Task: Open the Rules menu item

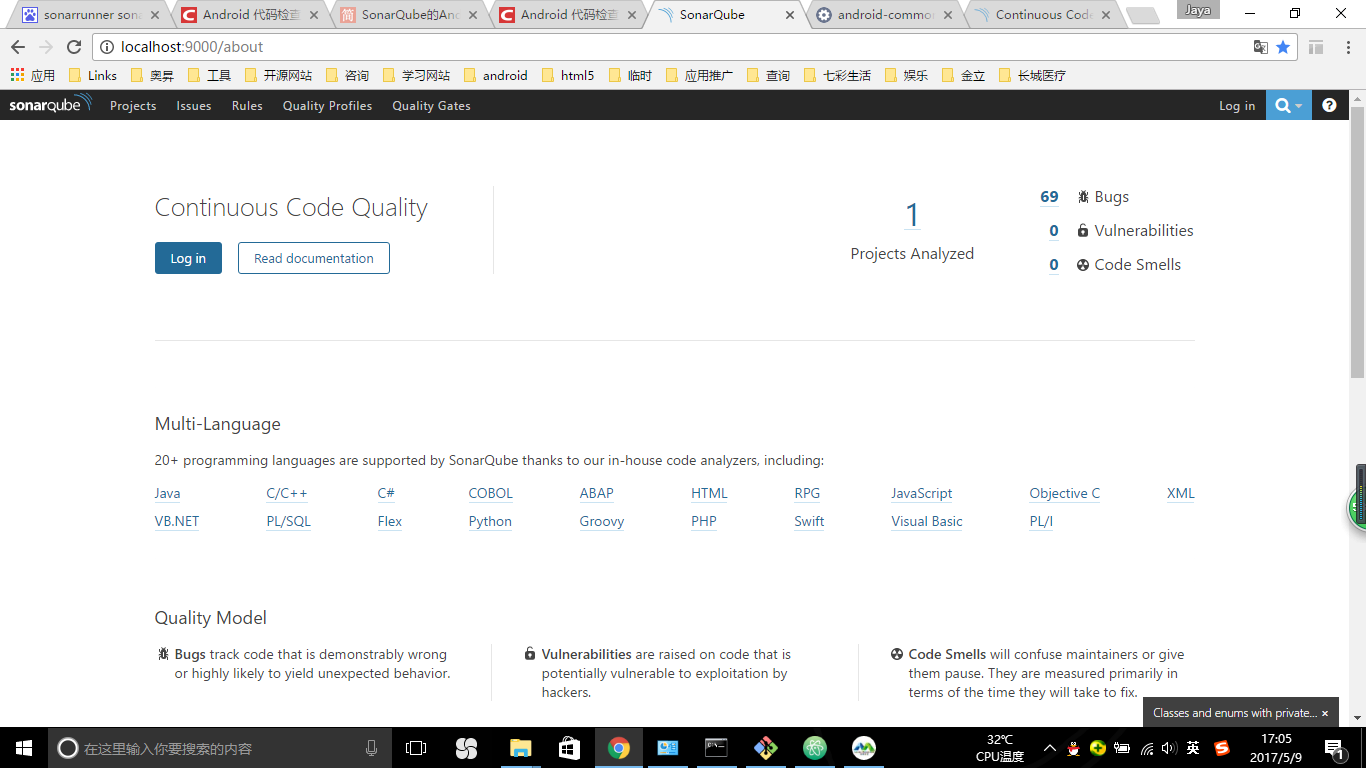Action: point(247,105)
